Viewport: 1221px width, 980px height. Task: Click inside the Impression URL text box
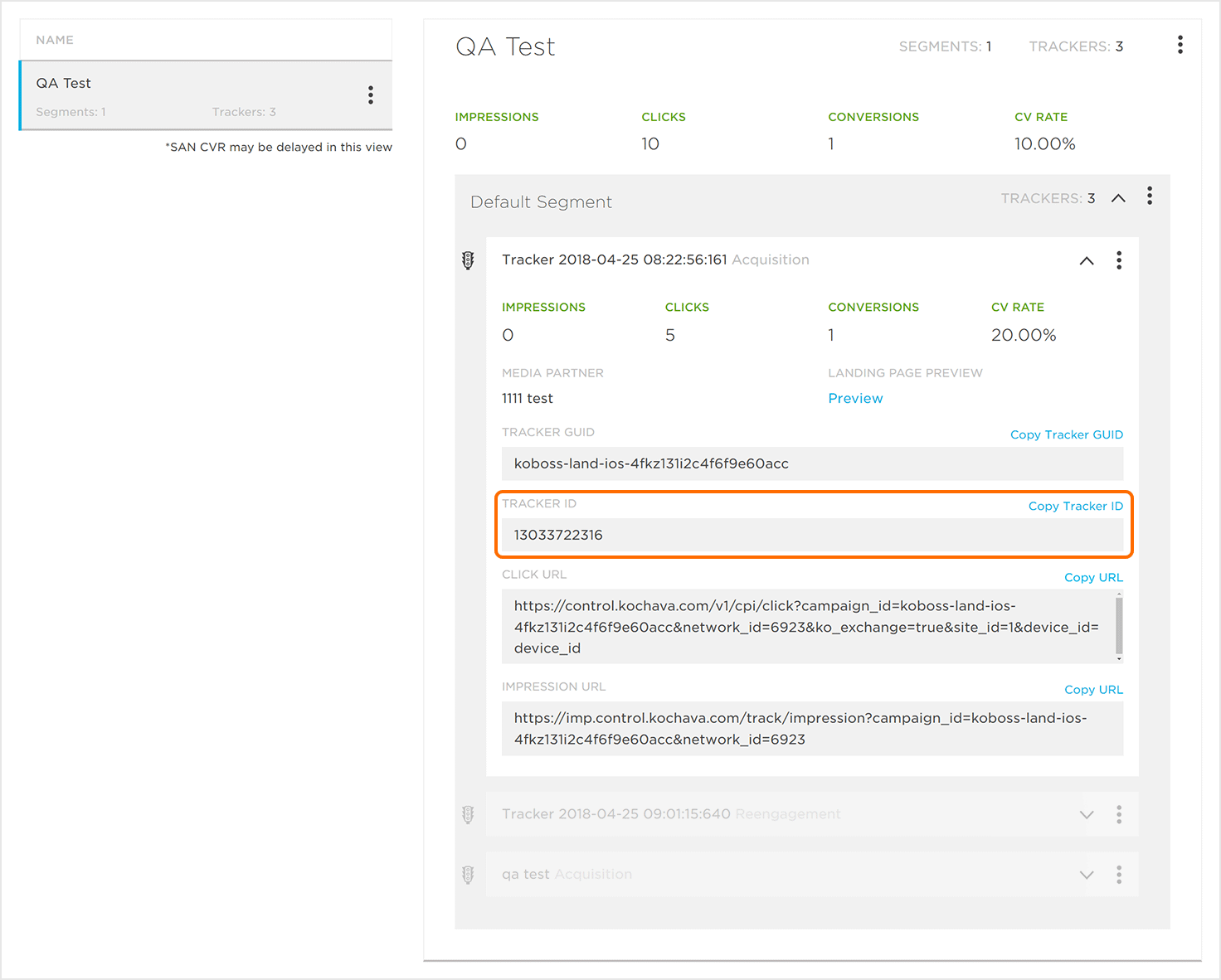[812, 729]
